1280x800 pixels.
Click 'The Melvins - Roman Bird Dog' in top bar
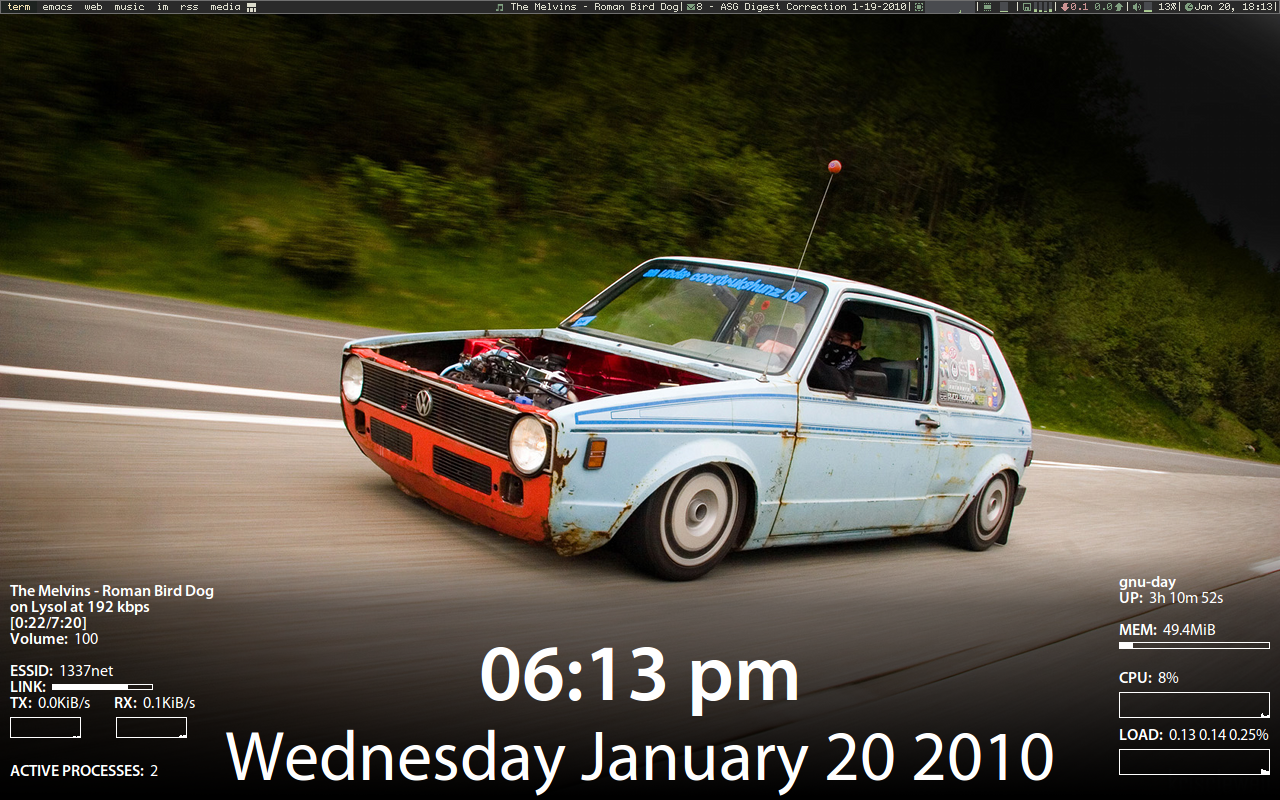(x=595, y=7)
